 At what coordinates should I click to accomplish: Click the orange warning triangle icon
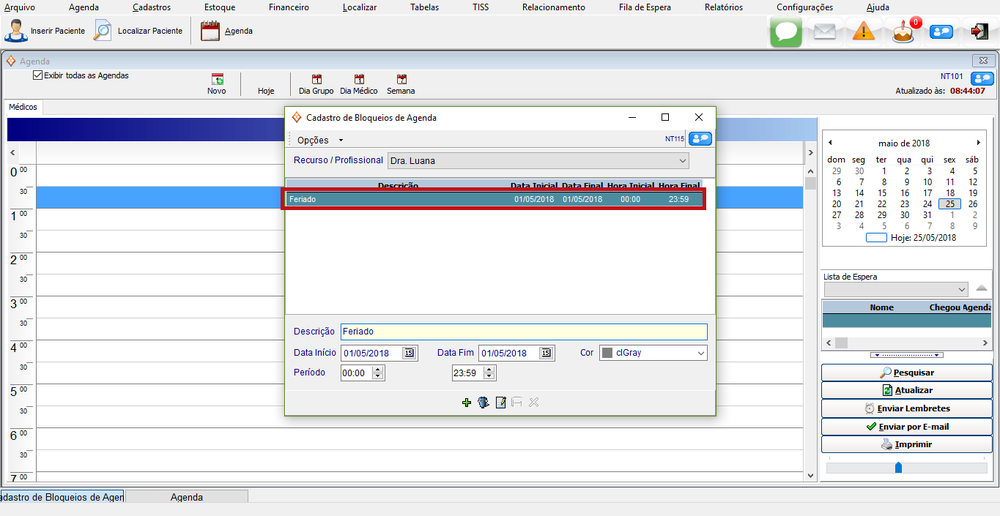coord(864,31)
